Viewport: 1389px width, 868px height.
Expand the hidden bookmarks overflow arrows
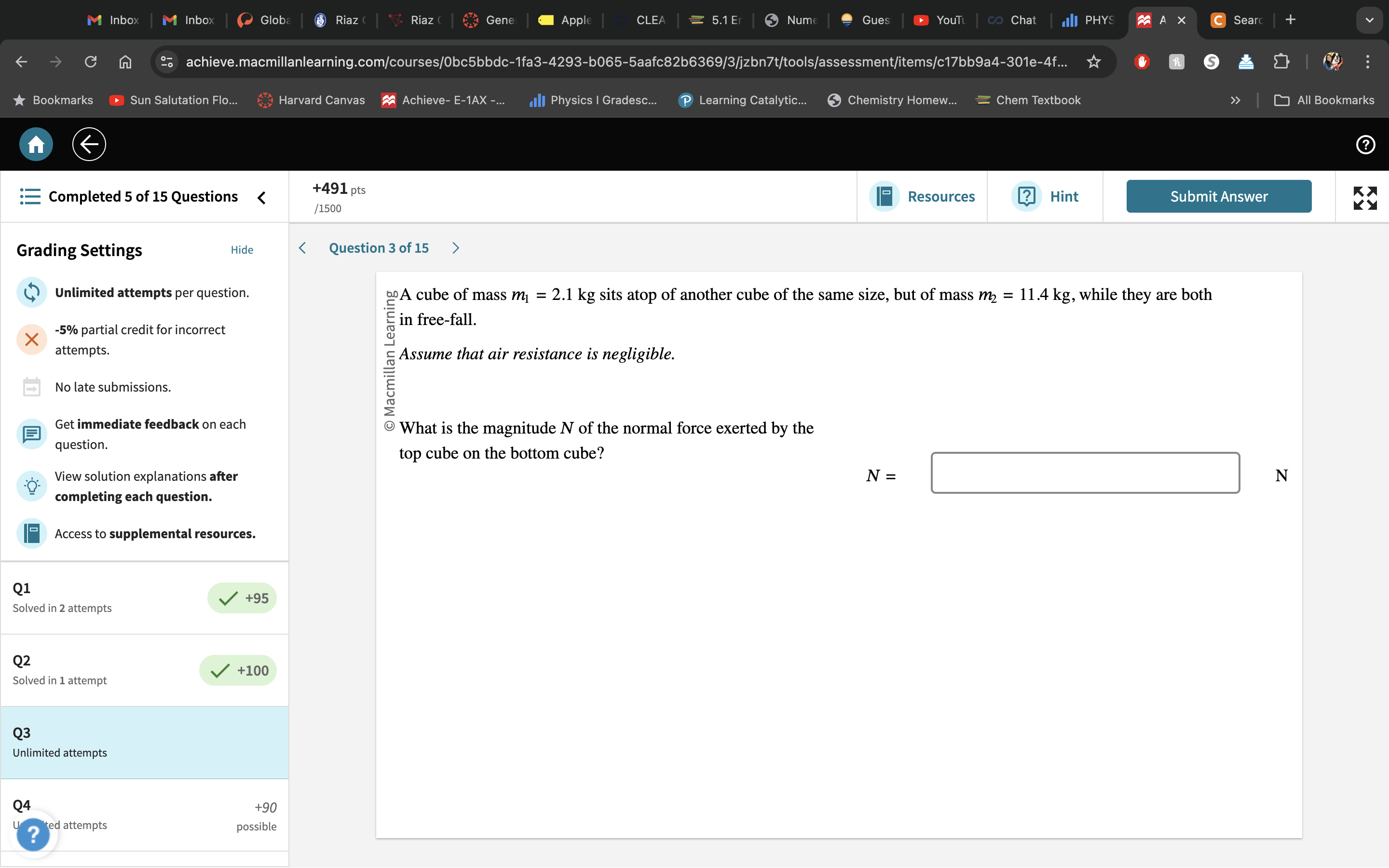click(1234, 100)
